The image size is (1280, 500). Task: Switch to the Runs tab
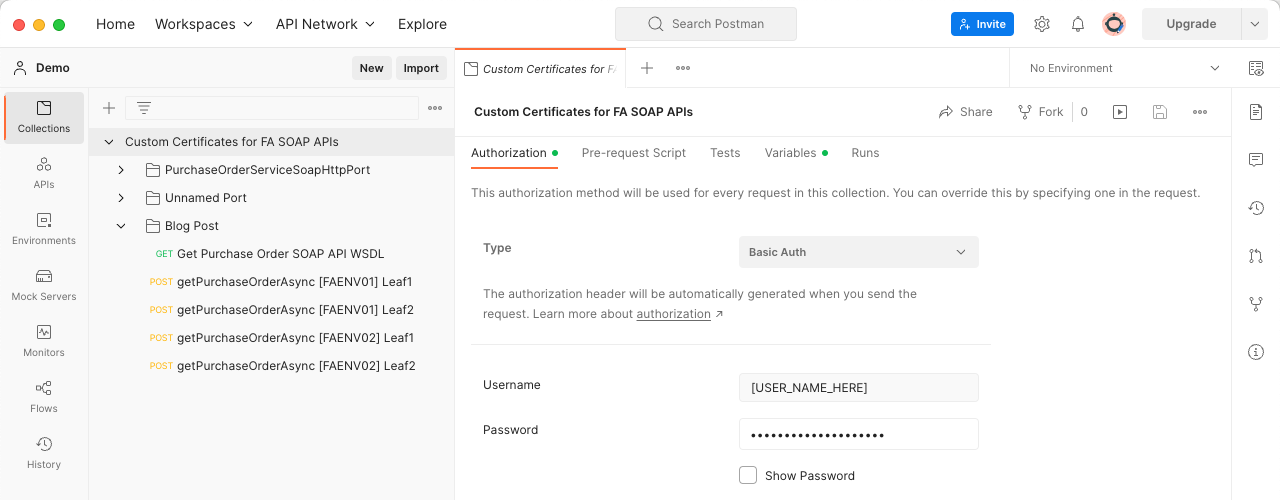(x=865, y=153)
